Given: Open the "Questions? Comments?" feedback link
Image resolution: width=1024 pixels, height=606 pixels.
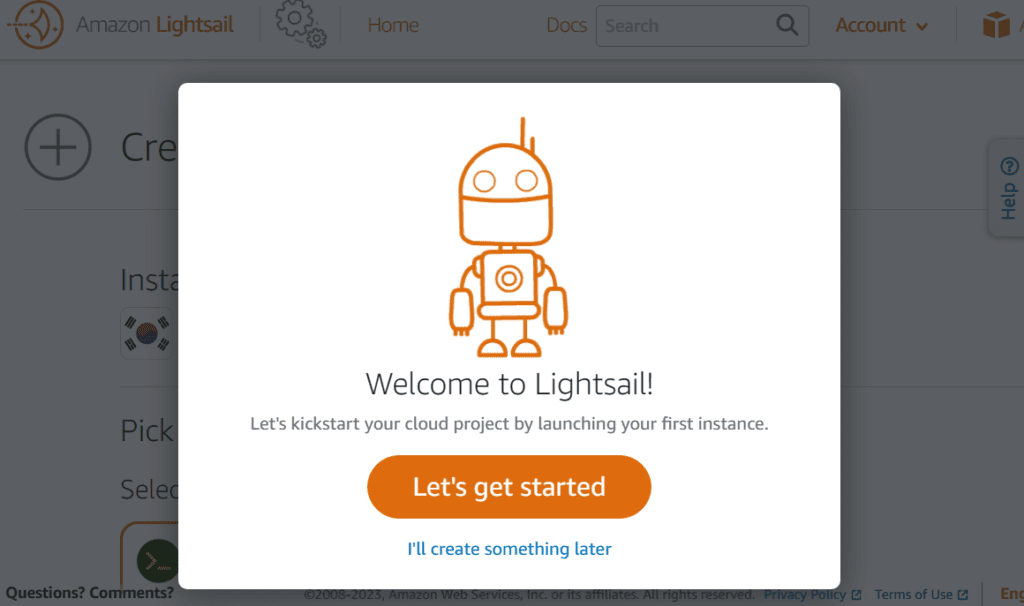Looking at the screenshot, I should 90,593.
